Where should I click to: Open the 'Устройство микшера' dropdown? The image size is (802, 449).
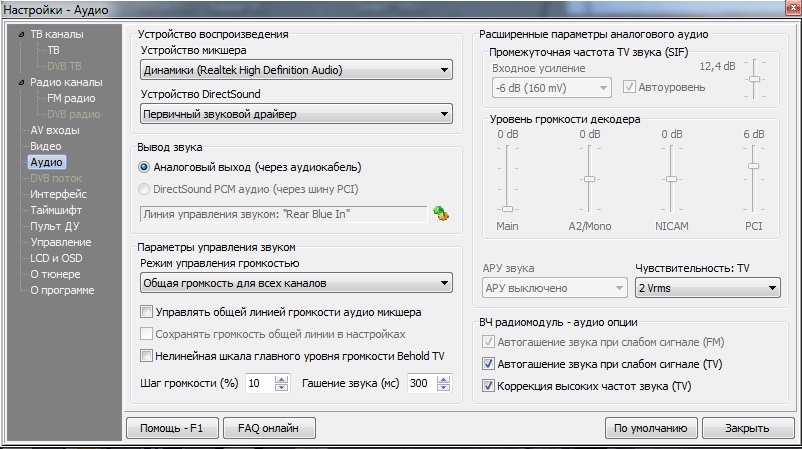click(295, 70)
